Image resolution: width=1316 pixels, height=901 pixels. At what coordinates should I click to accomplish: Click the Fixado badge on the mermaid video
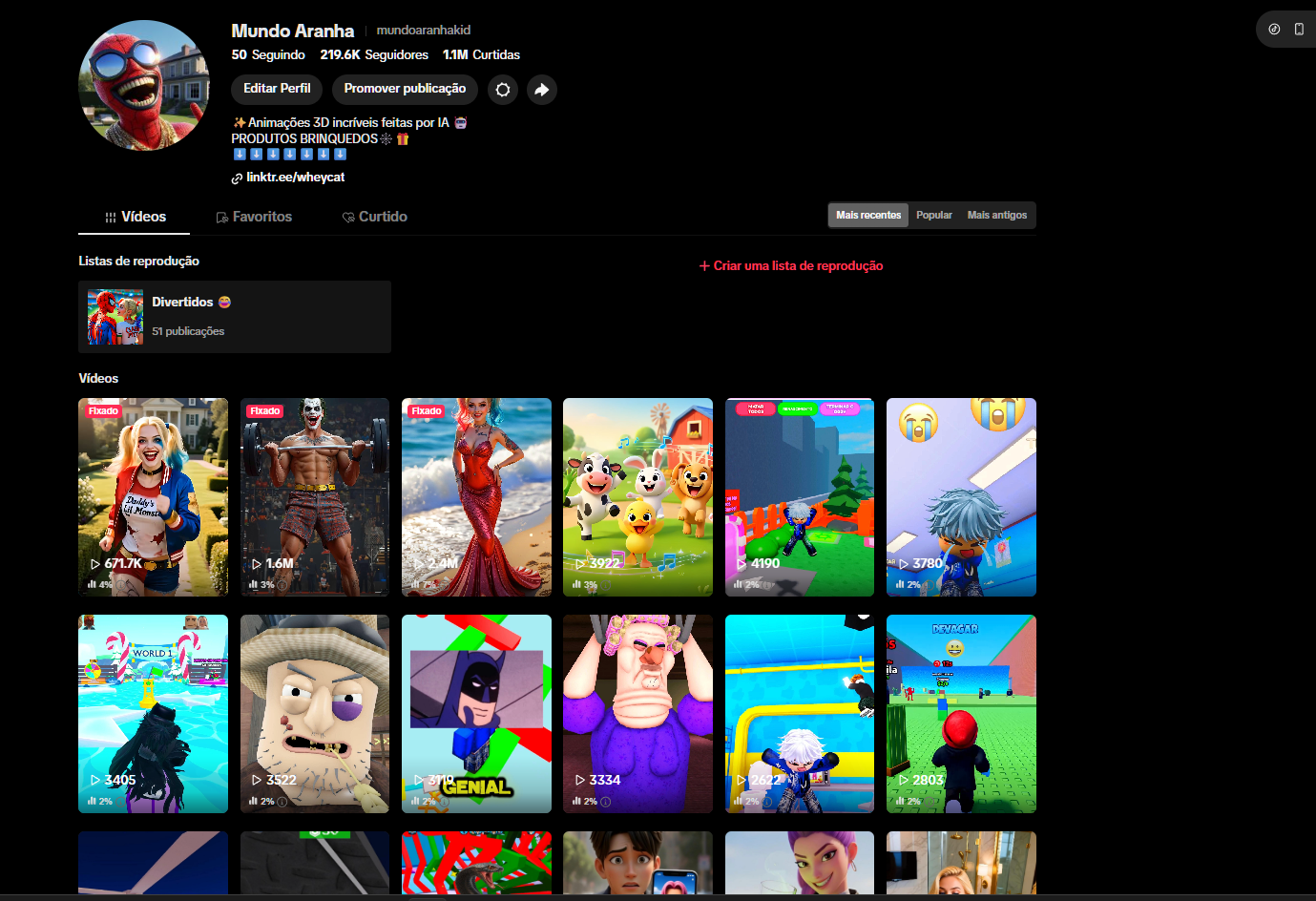[426, 411]
